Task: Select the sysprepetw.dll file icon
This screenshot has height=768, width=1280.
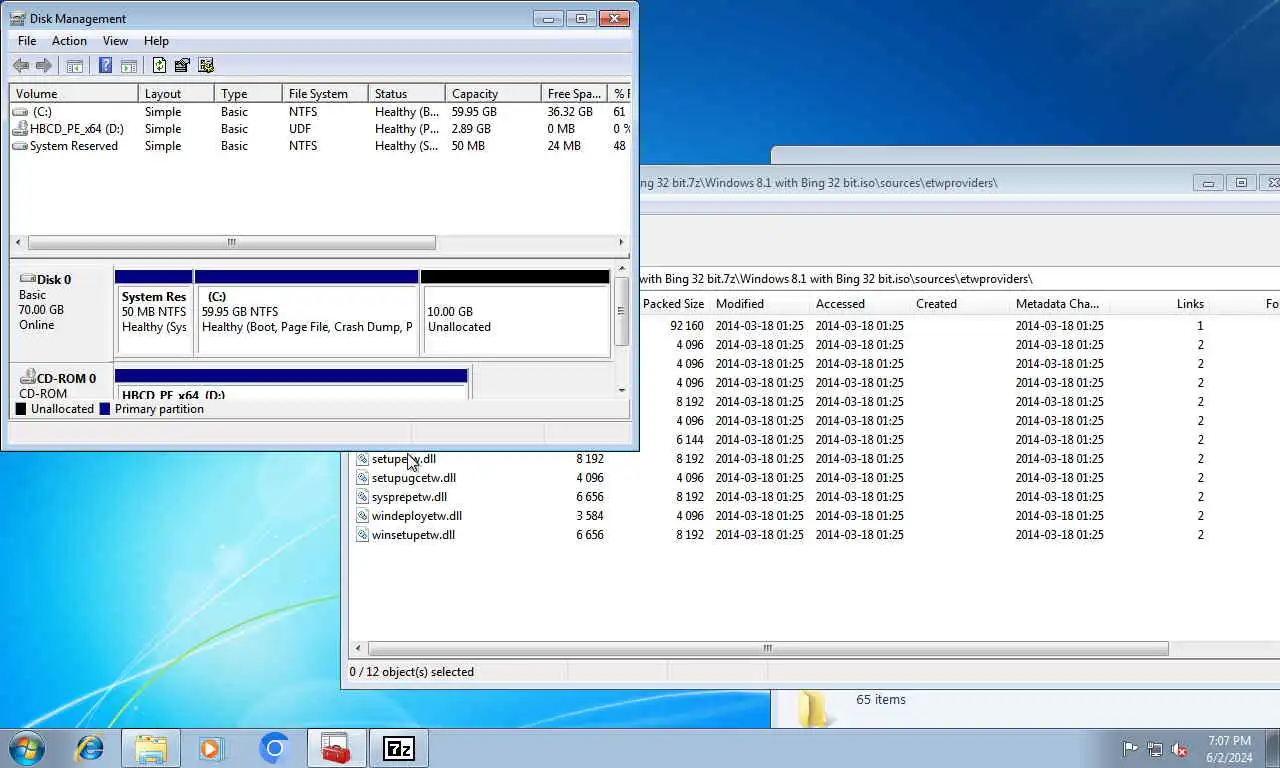Action: 363,497
